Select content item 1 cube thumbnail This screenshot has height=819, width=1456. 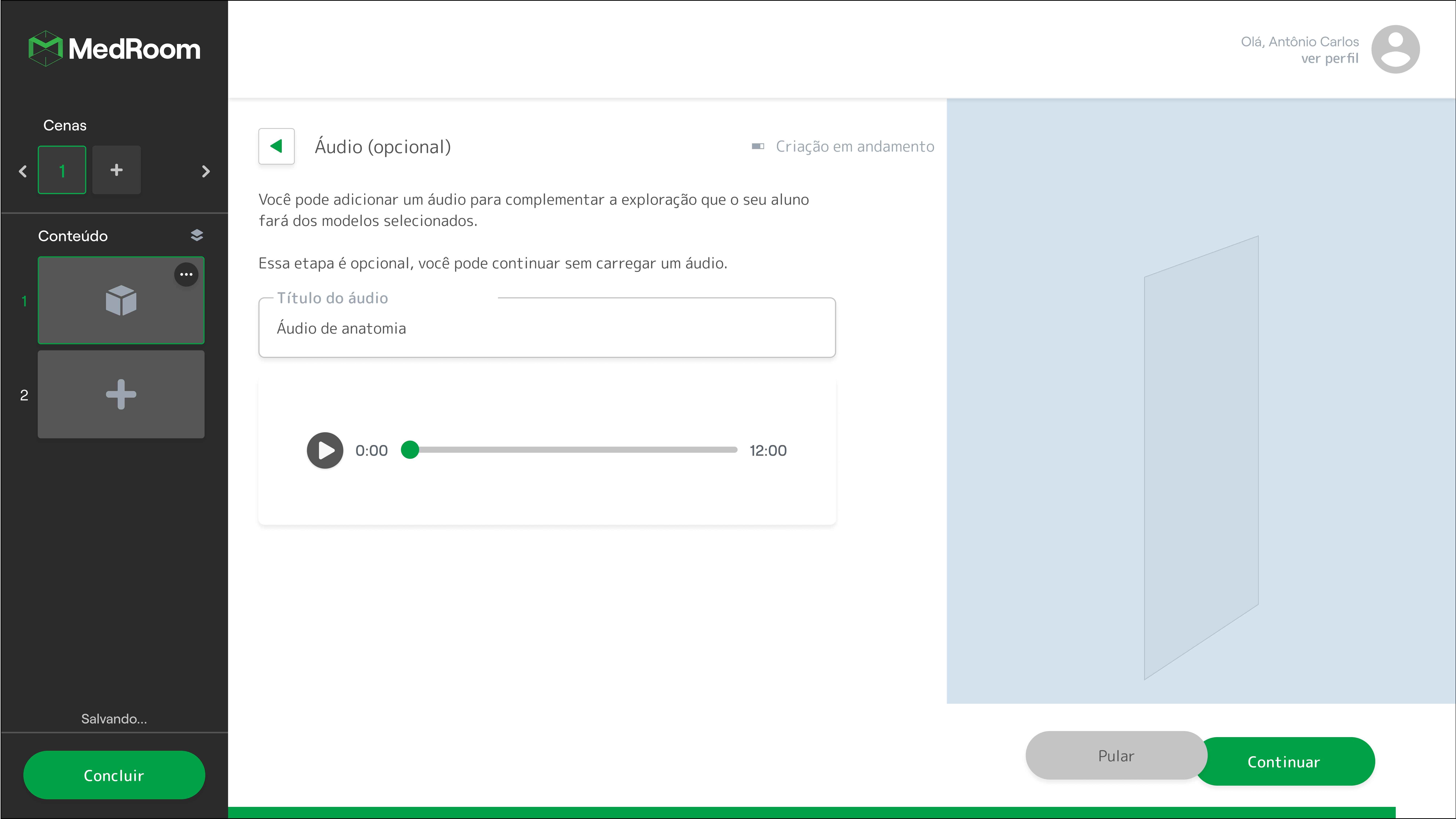pos(121,301)
